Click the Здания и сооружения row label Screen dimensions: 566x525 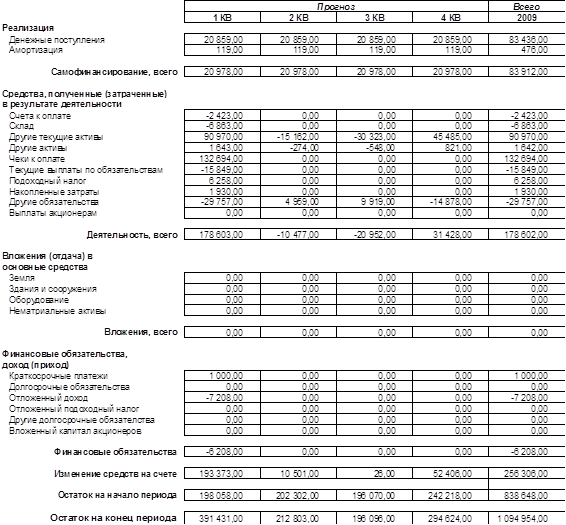(53, 289)
